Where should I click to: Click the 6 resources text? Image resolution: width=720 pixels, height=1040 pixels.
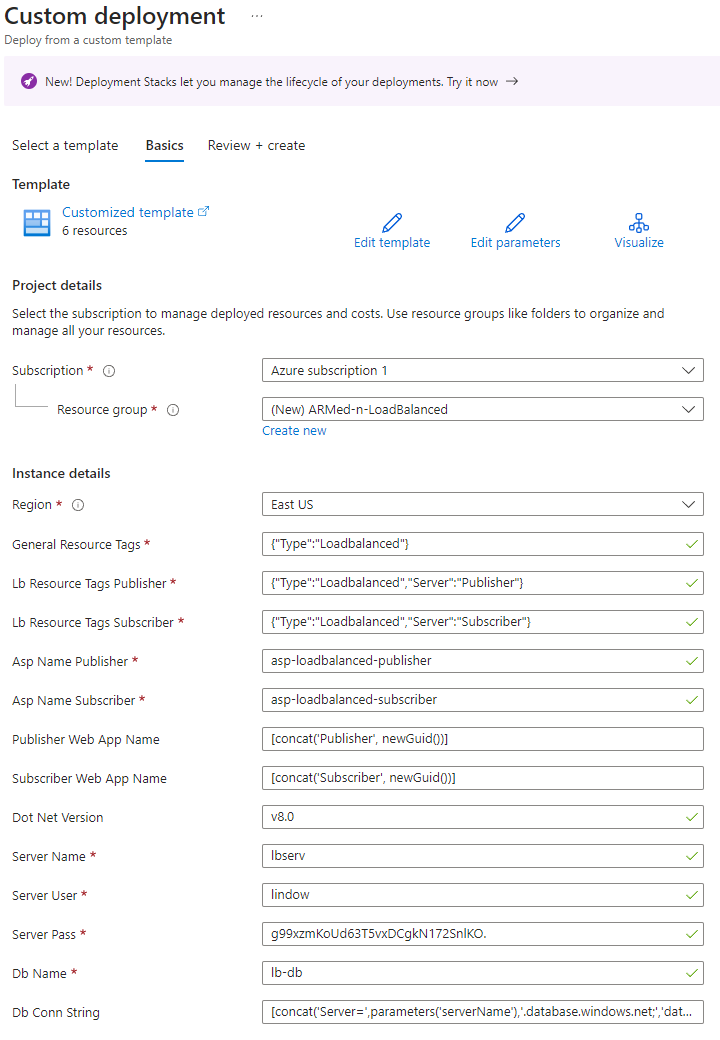point(95,231)
